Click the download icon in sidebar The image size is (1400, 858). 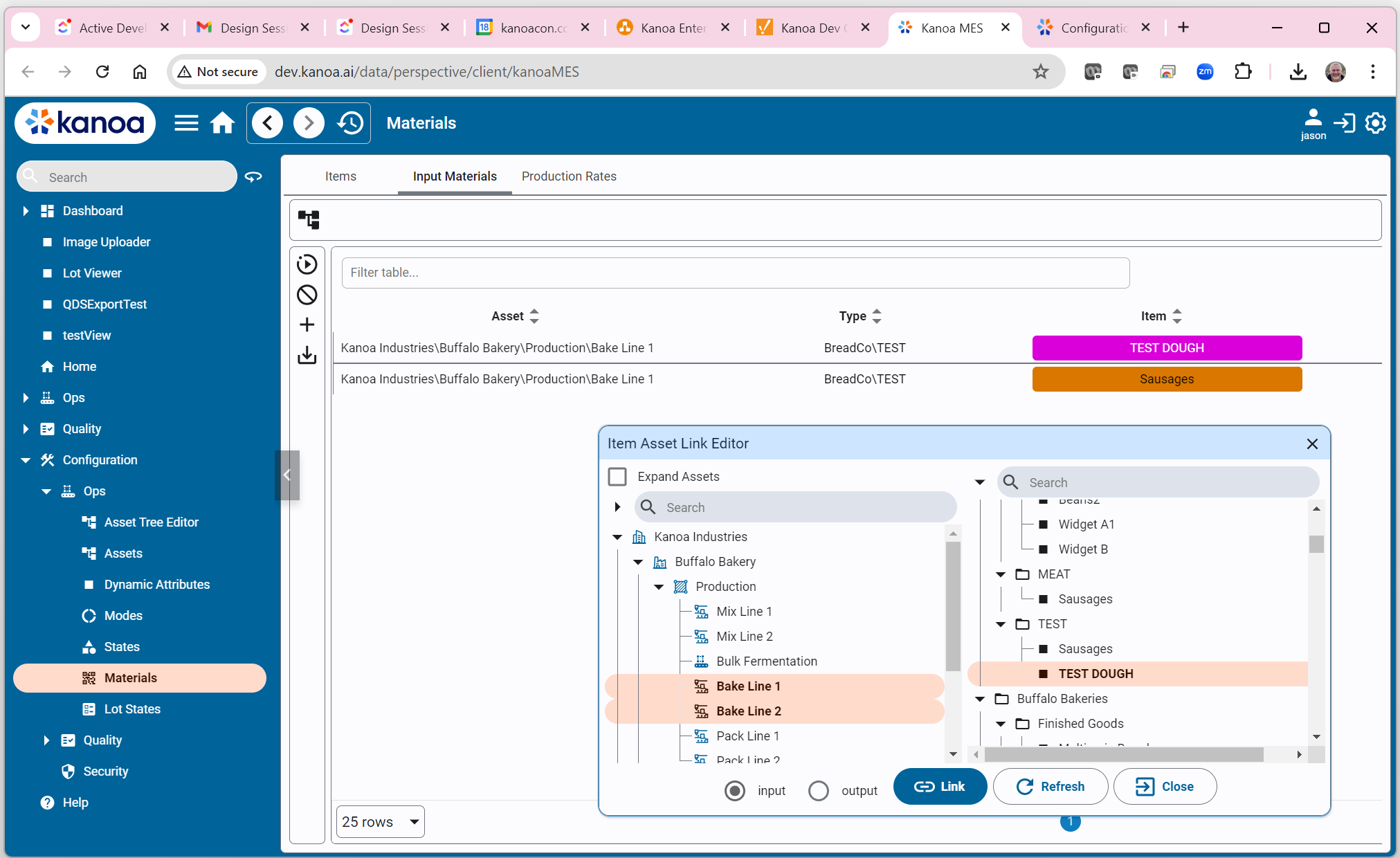coord(308,354)
